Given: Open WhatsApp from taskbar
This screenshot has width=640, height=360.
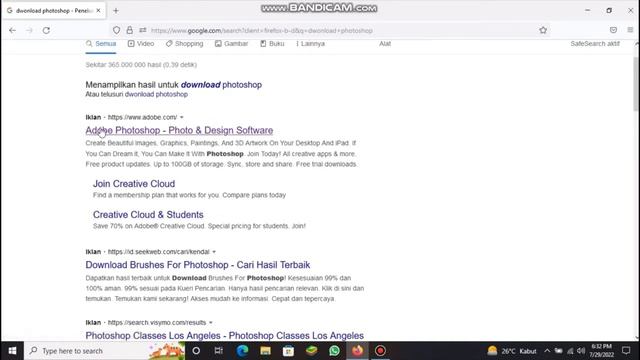Looking at the screenshot, I should pos(334,351).
